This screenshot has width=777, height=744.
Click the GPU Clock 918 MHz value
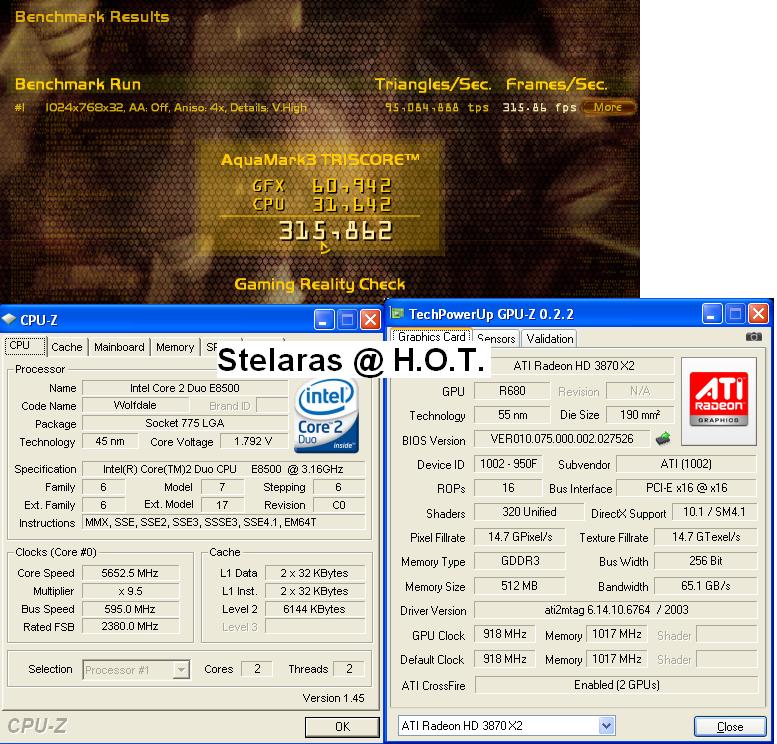[504, 634]
